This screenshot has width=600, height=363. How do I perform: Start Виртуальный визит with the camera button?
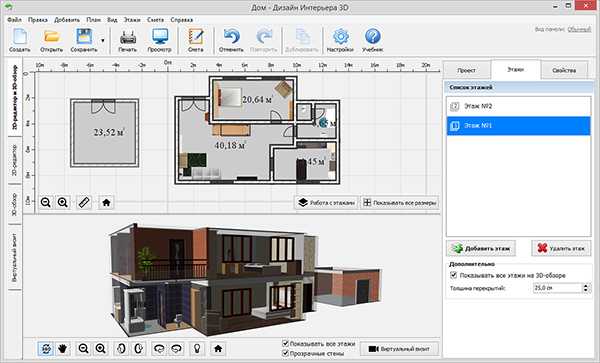tap(399, 349)
